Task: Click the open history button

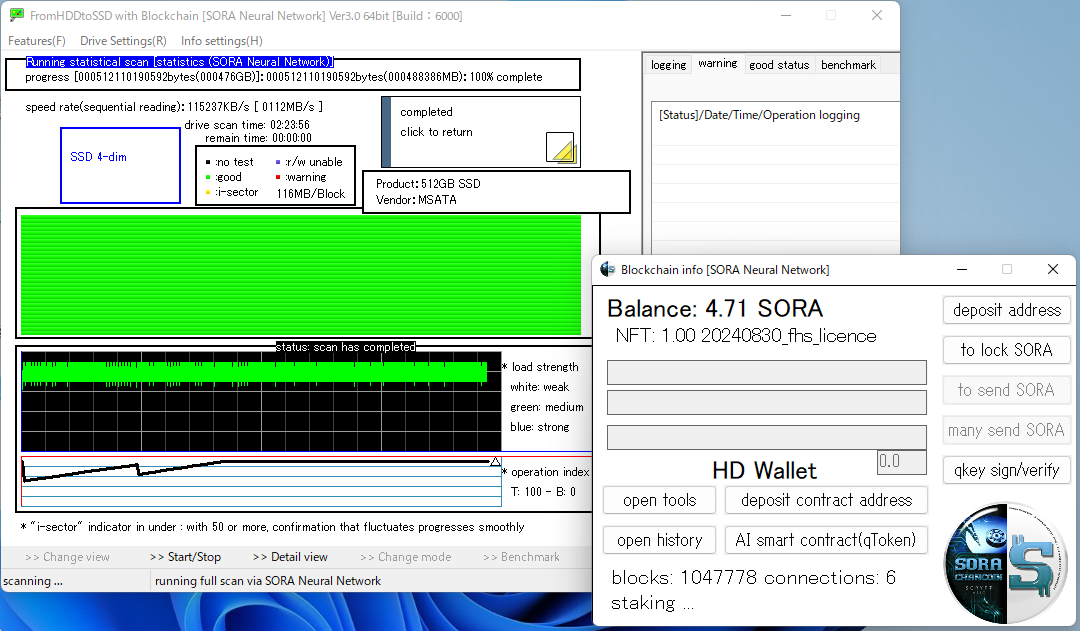Action: (659, 540)
